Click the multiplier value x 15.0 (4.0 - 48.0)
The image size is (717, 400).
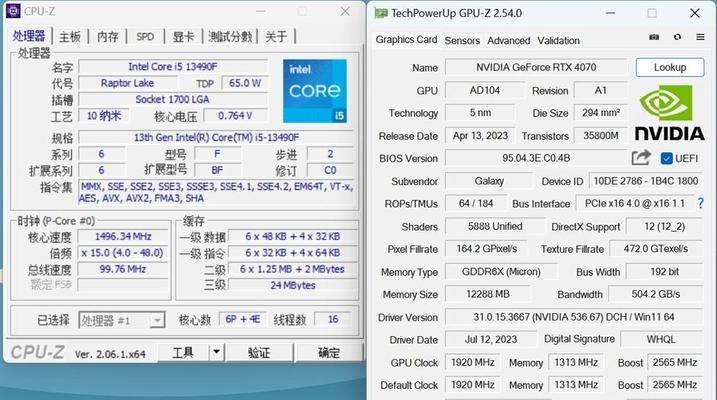(123, 253)
